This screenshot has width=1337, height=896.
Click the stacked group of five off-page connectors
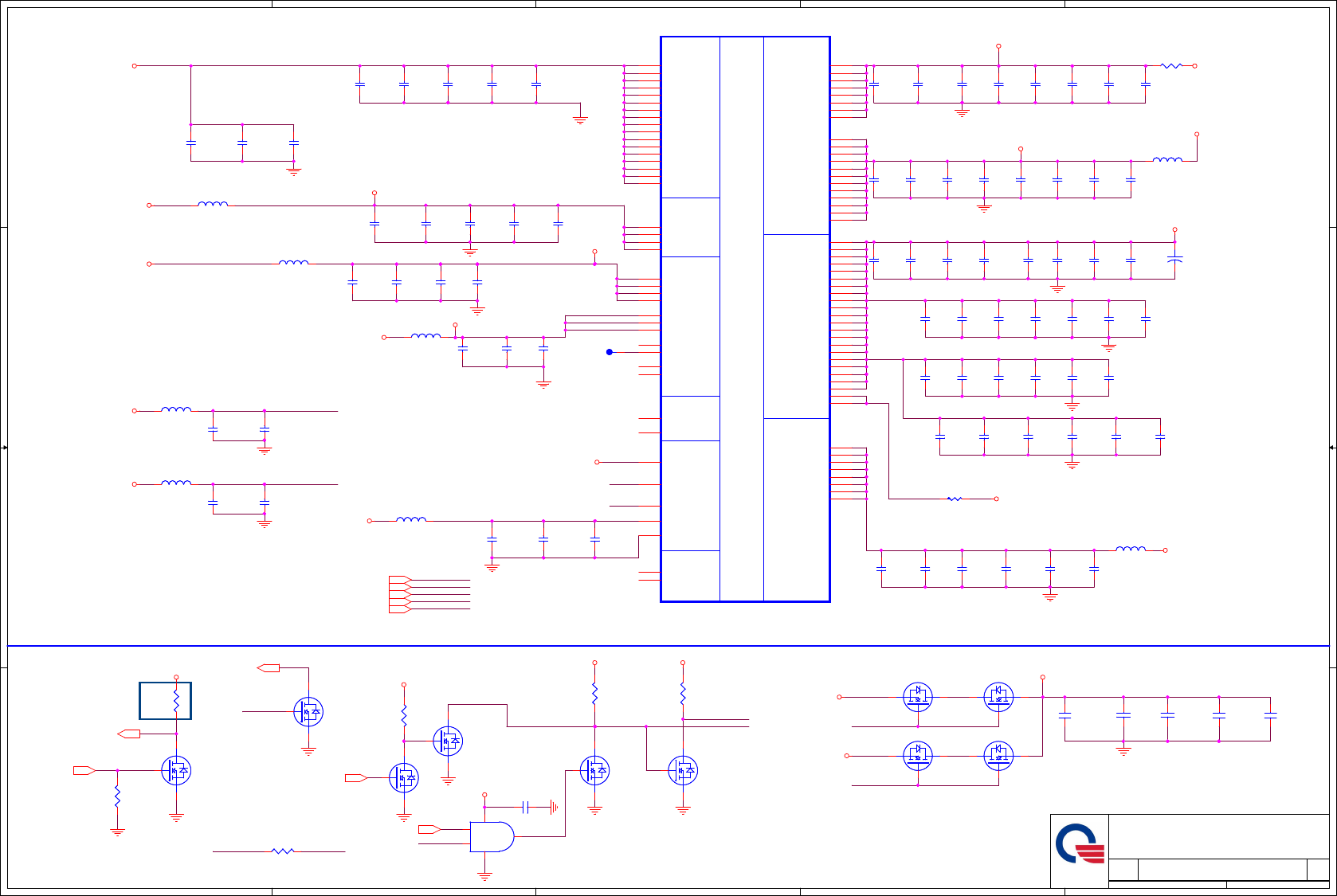(x=400, y=594)
